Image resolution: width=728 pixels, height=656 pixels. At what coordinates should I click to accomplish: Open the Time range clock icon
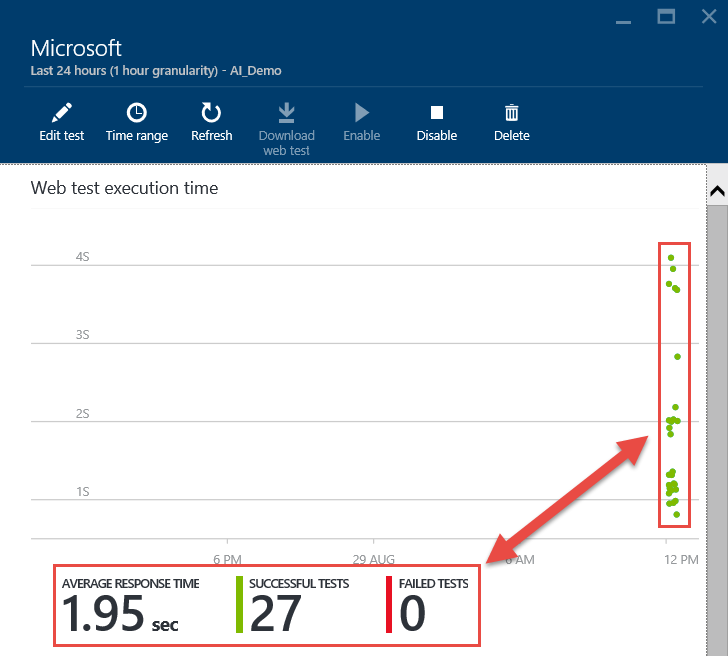pyautogui.click(x=136, y=113)
